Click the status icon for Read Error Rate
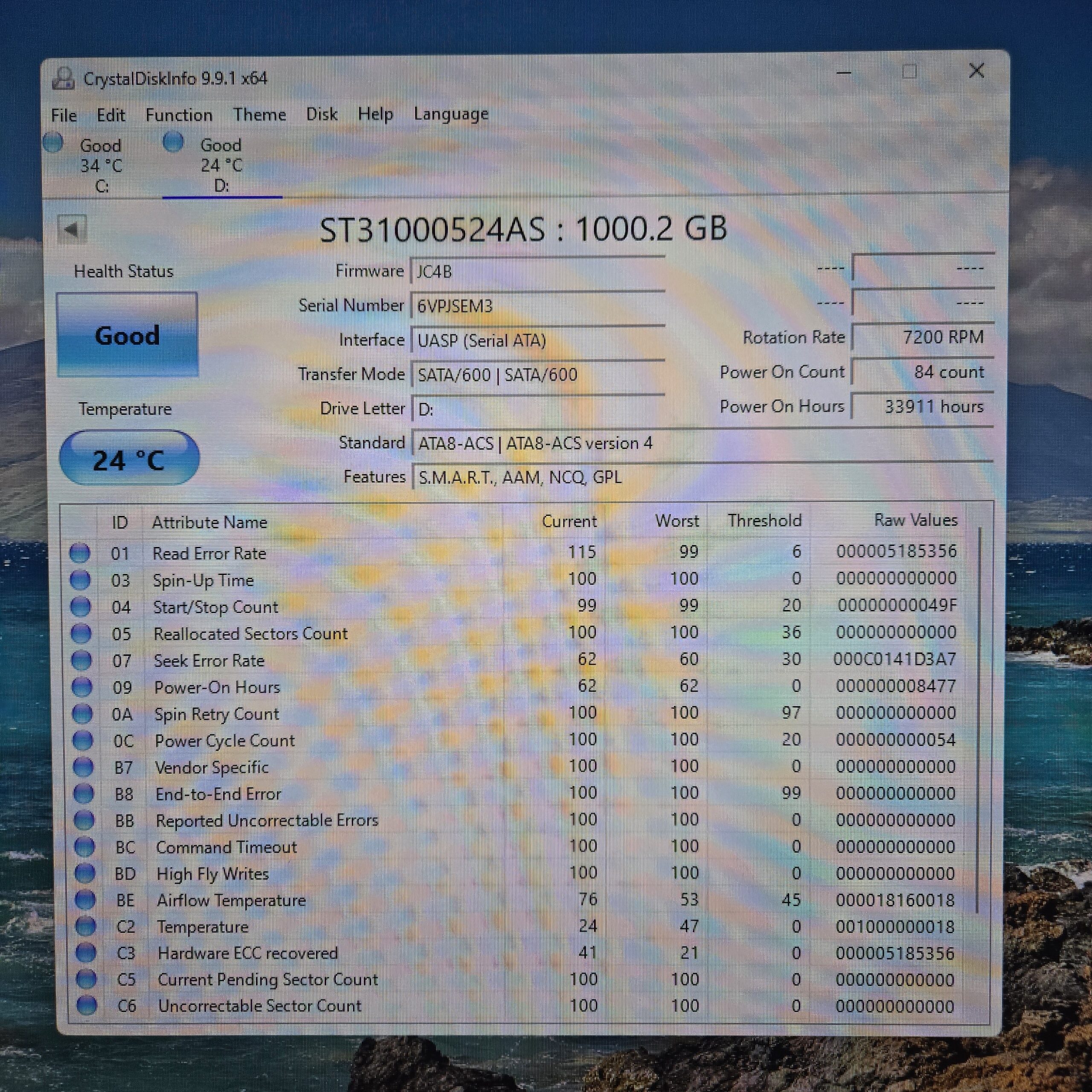This screenshot has width=1092, height=1092. [x=79, y=553]
